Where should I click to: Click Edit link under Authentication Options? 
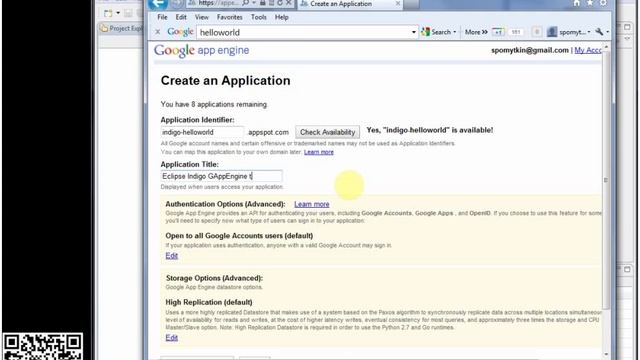coord(171,256)
